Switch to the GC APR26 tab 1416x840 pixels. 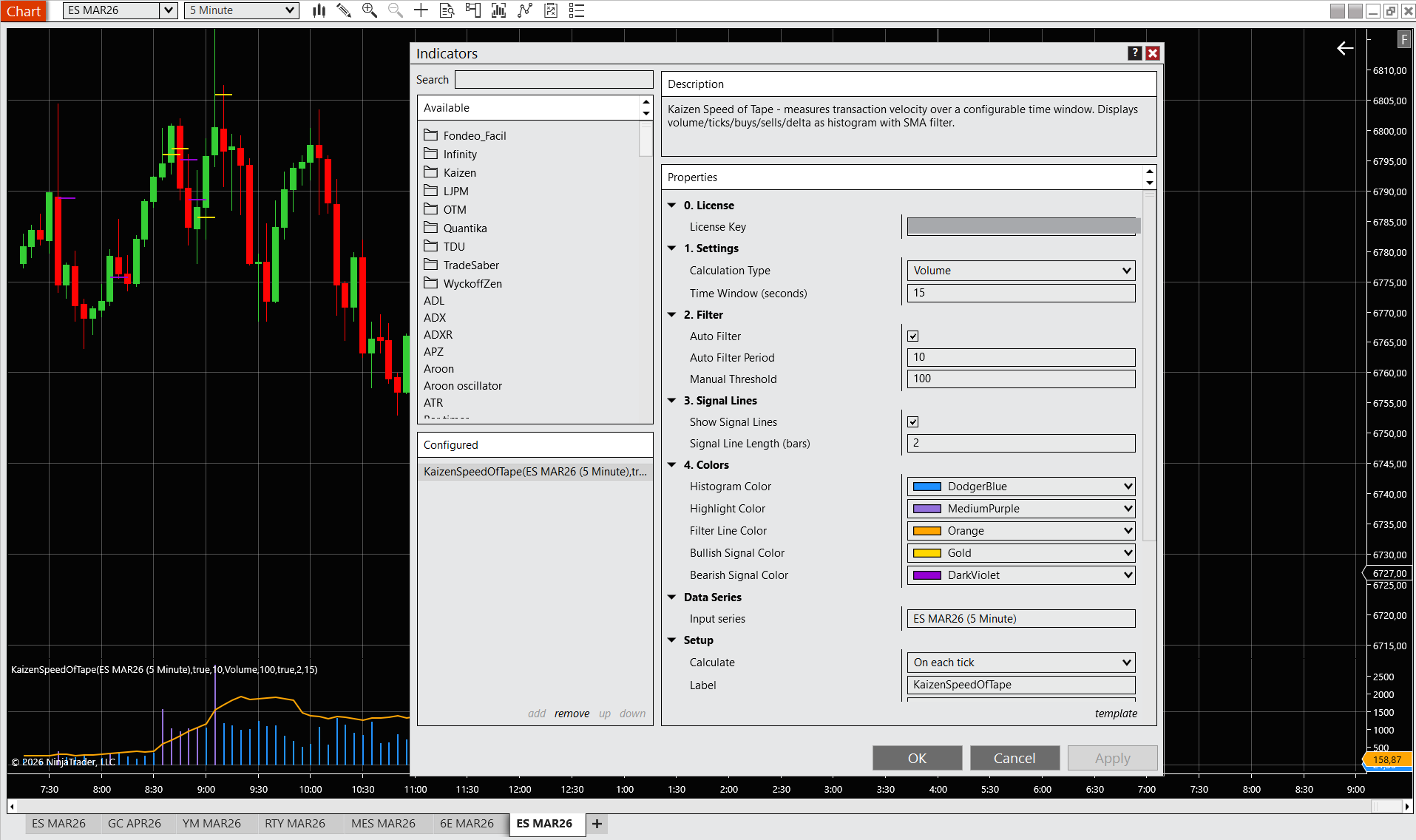coord(134,824)
